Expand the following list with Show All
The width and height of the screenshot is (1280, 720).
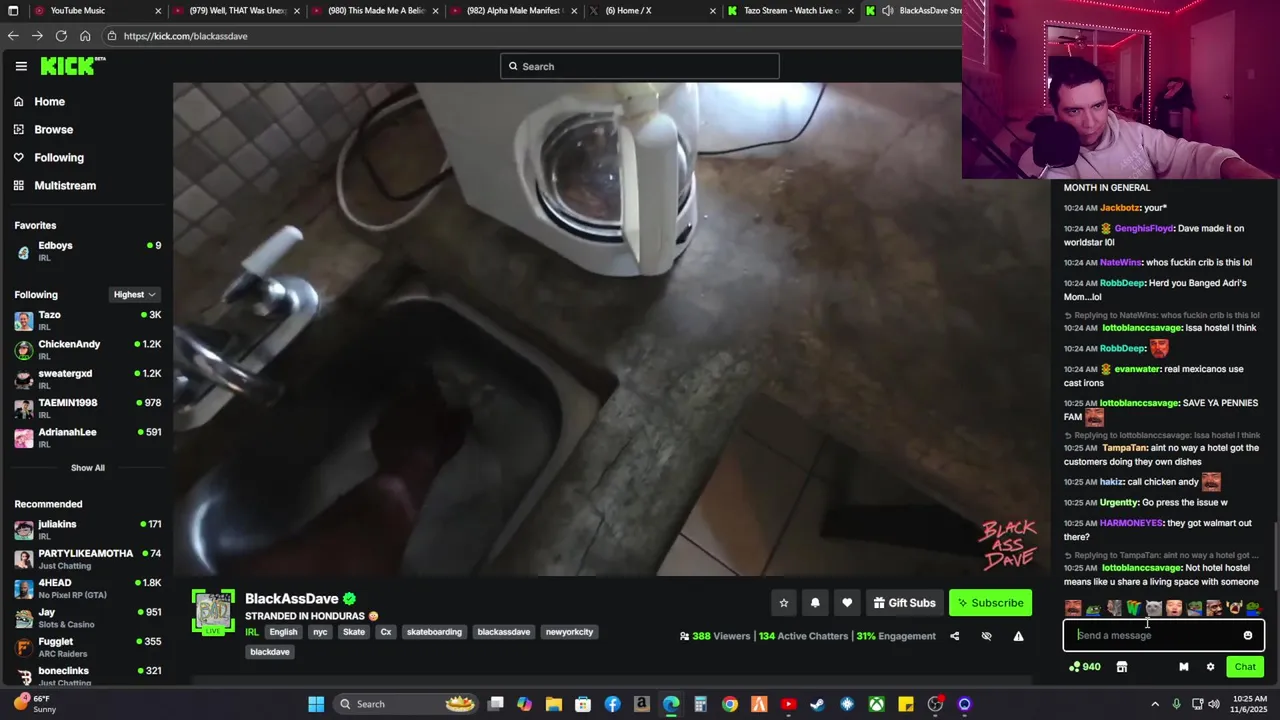(87, 467)
